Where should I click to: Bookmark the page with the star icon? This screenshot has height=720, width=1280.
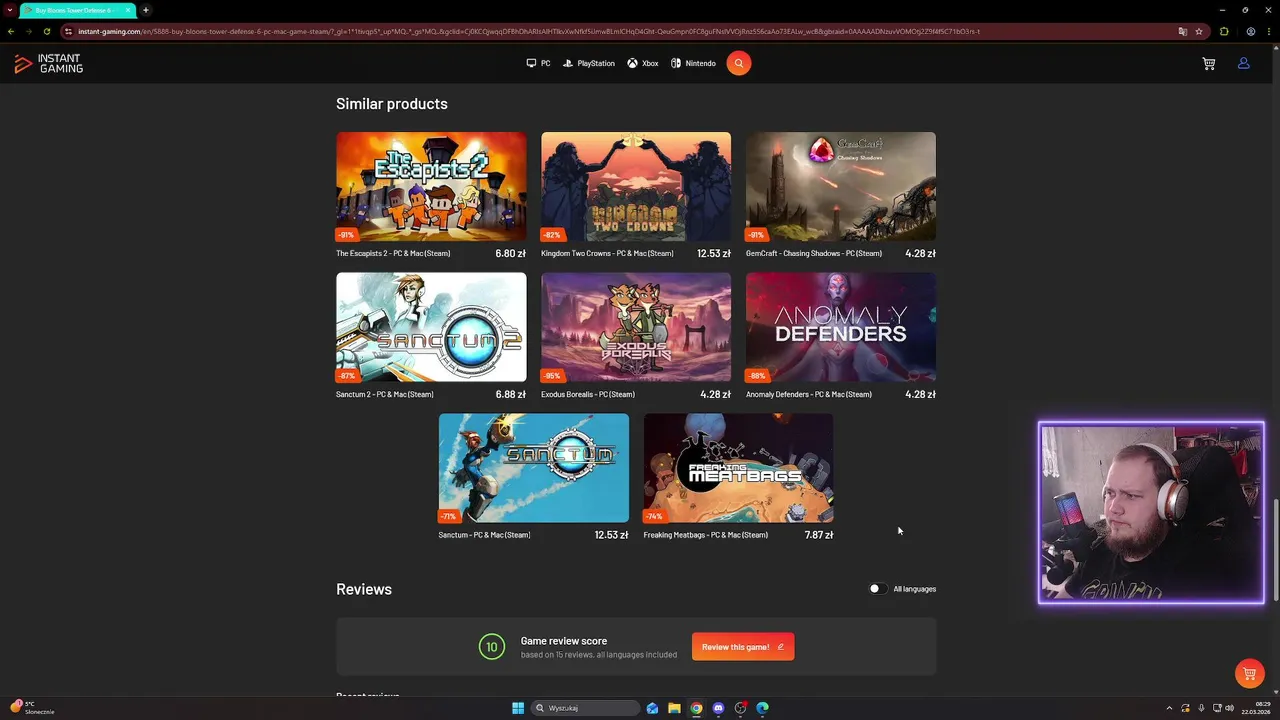pyautogui.click(x=1199, y=31)
